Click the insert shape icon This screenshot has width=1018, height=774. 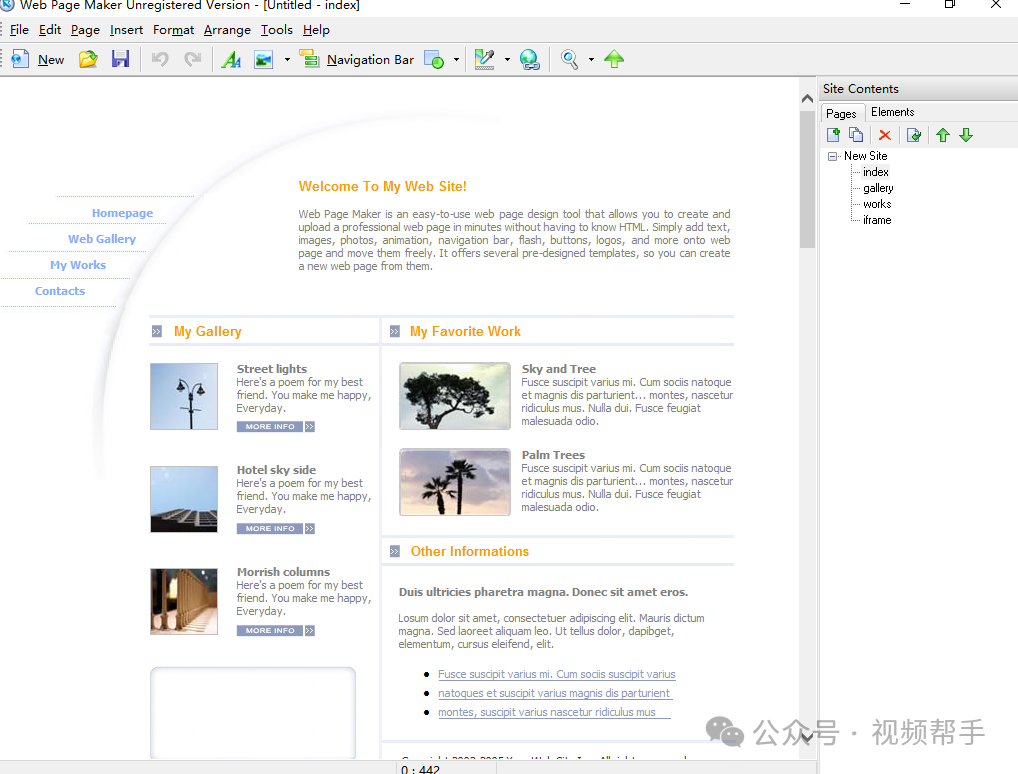click(434, 59)
